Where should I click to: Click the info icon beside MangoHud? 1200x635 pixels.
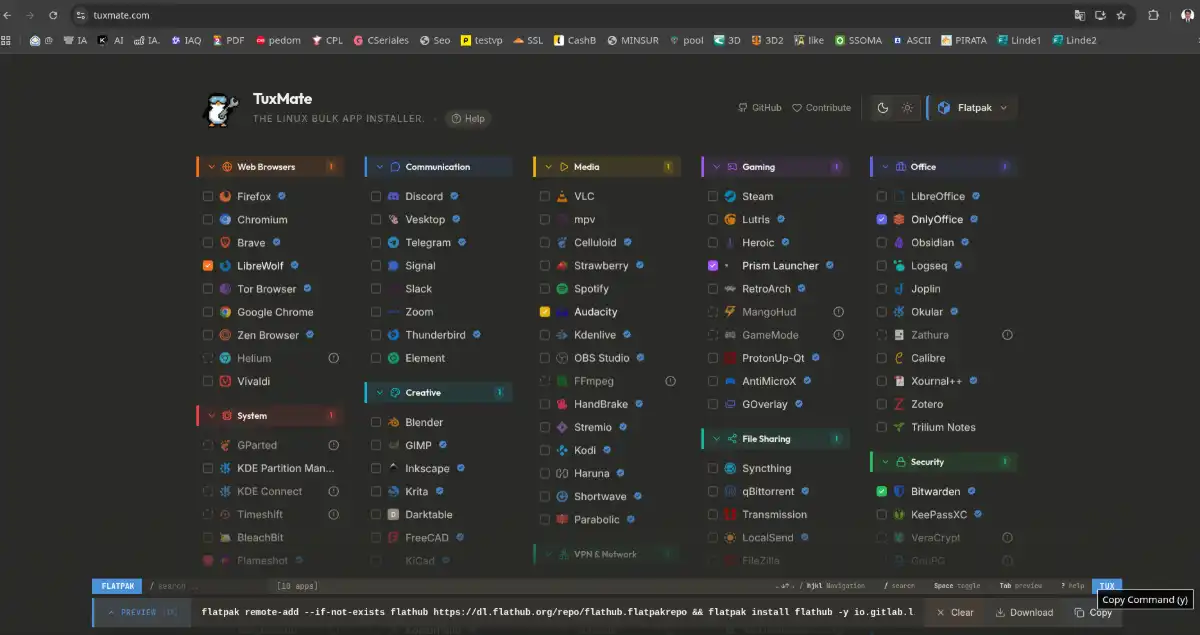pyautogui.click(x=839, y=312)
